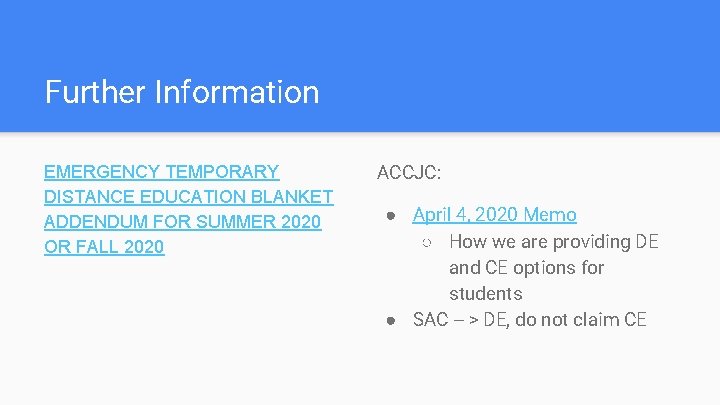The image size is (720, 405).
Task: Open the April 4, 2020 Memo link
Action: (x=494, y=214)
